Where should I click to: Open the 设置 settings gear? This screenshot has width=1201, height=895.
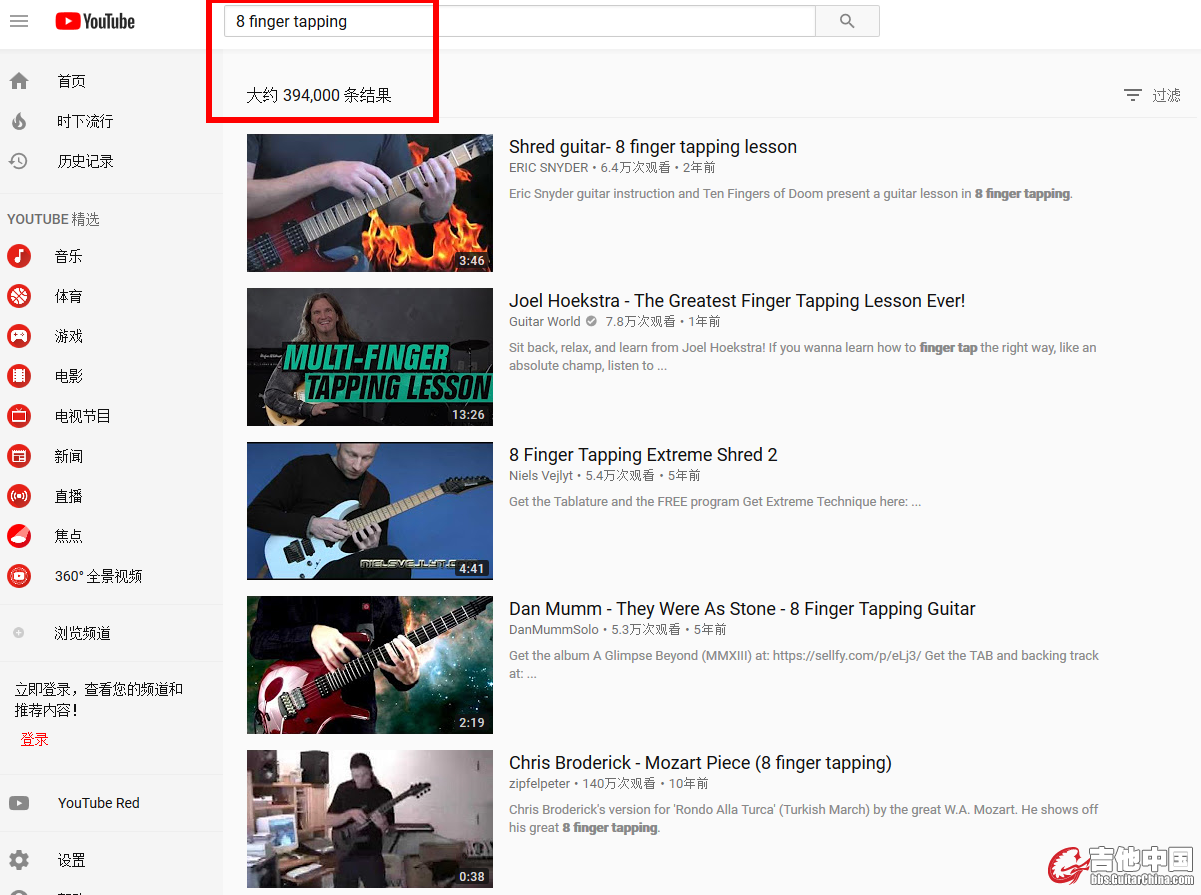point(19,860)
